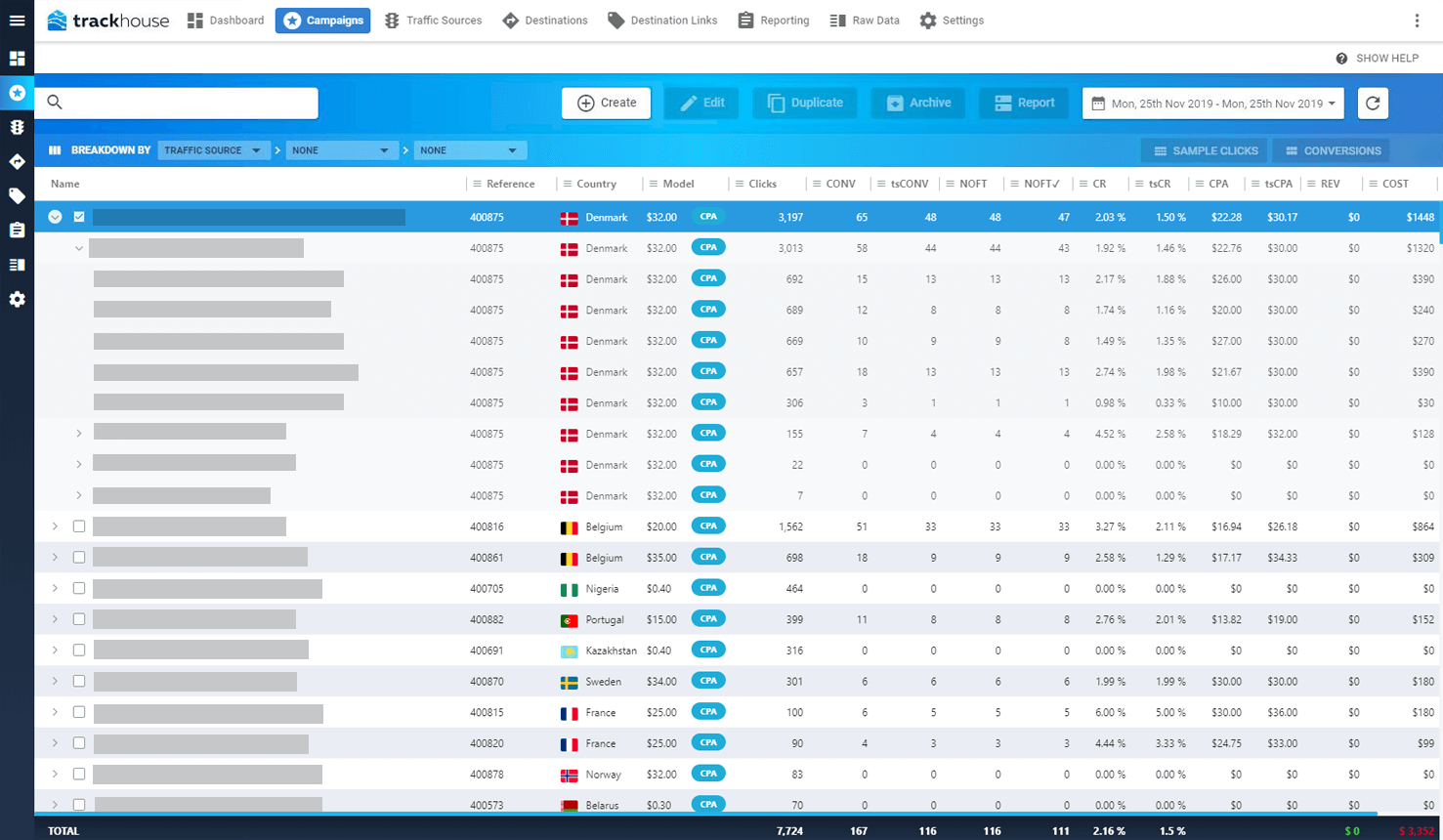The image size is (1443, 840).
Task: Sort by the Clicks column header
Action: [x=763, y=184]
